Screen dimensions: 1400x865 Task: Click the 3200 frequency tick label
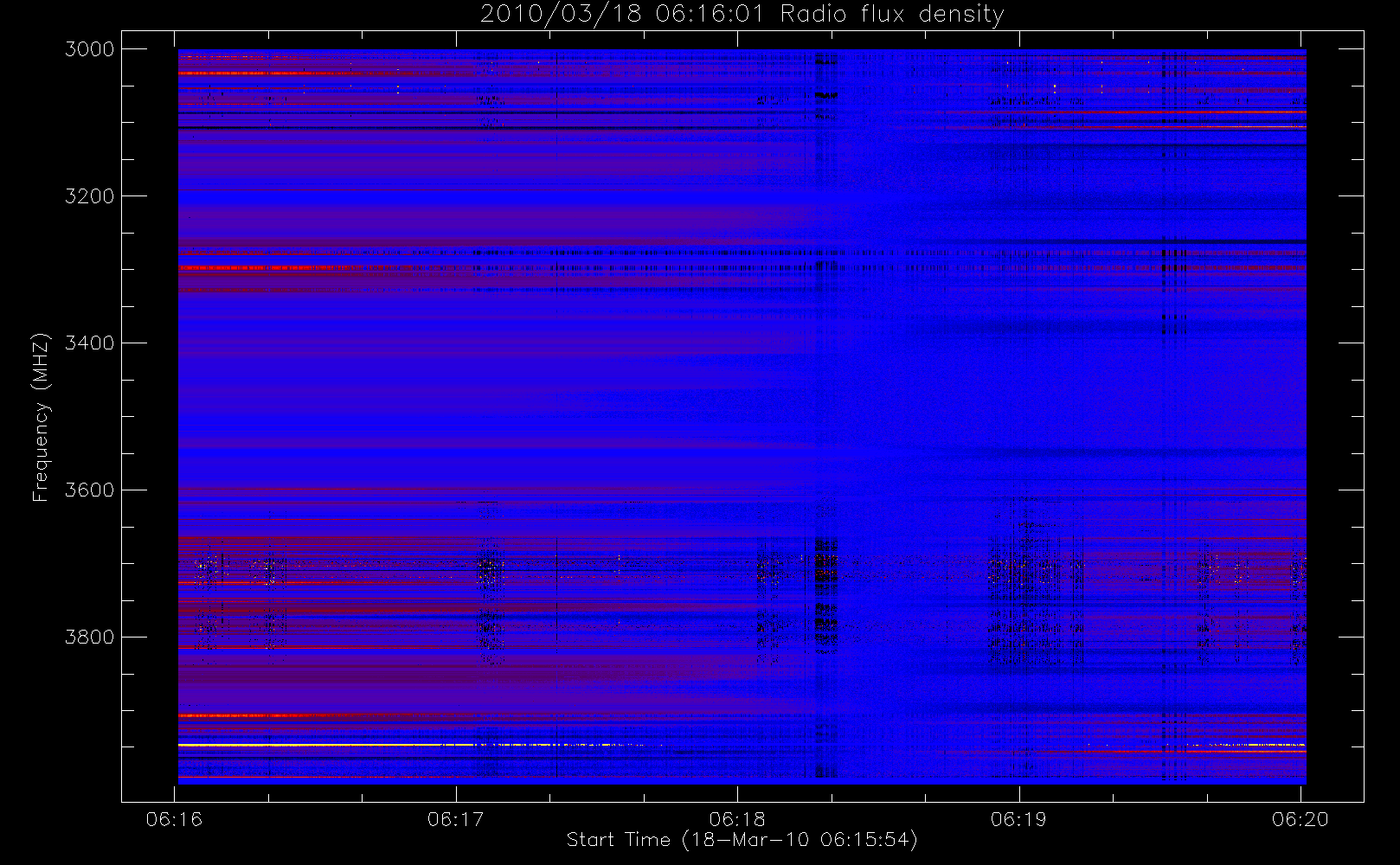click(90, 196)
